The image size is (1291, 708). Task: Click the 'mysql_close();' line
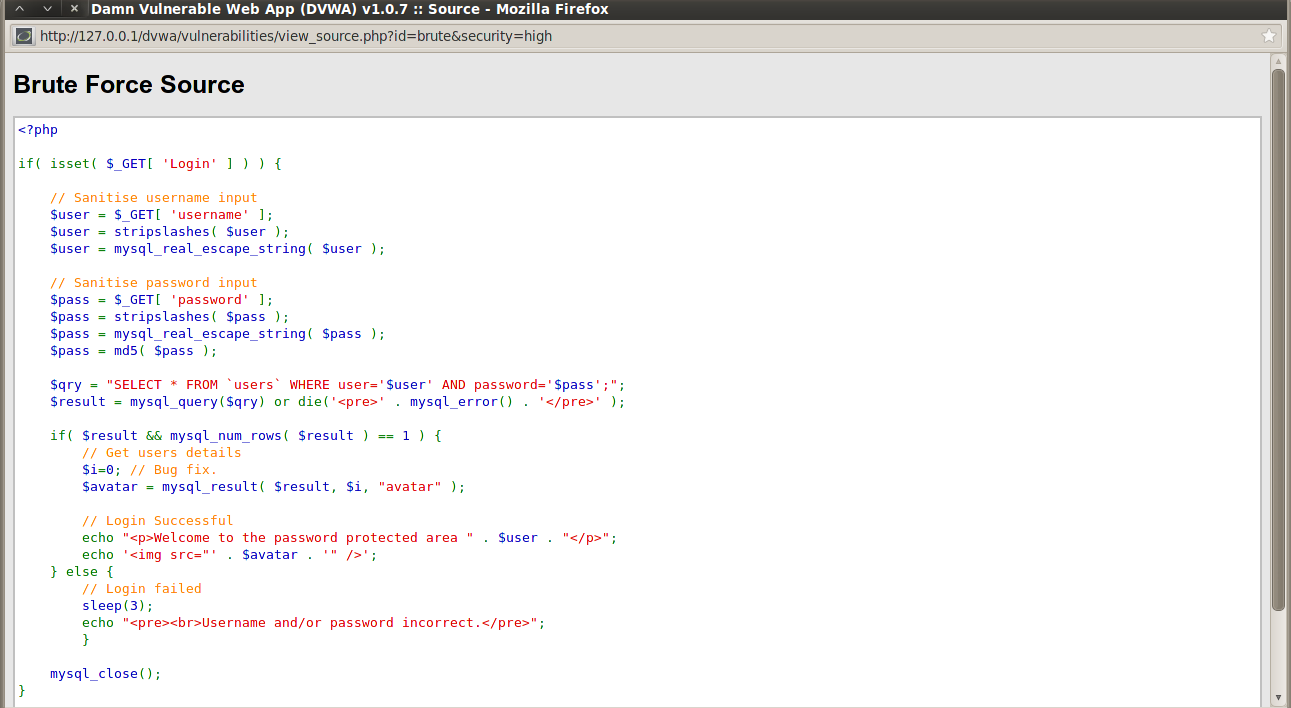coord(106,673)
